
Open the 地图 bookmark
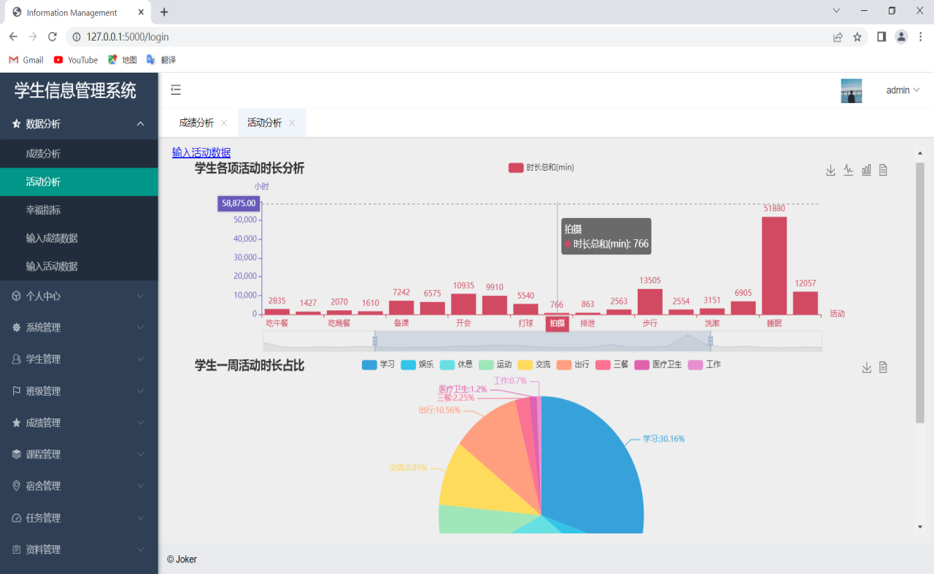tap(122, 60)
